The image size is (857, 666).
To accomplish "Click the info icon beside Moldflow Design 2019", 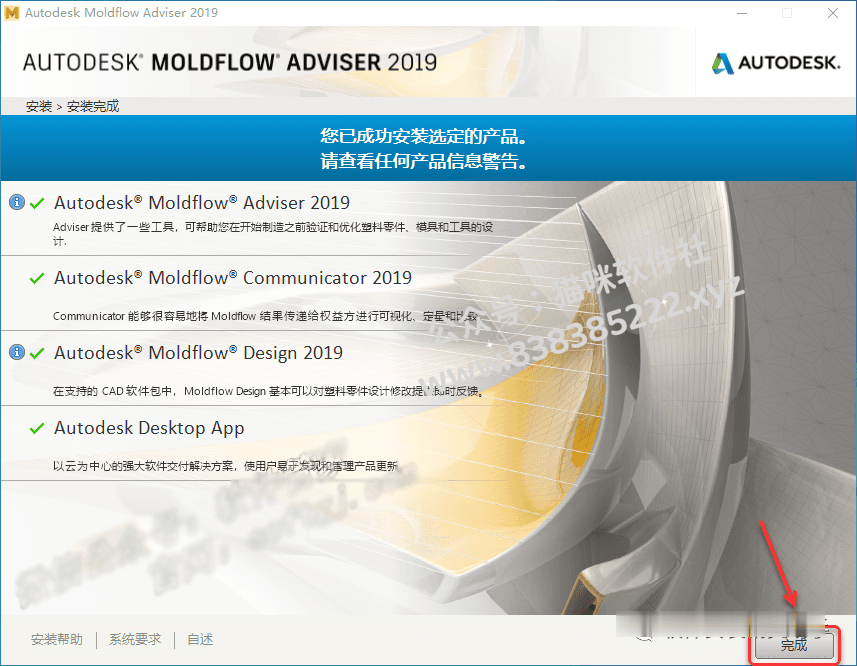I will 17,352.
